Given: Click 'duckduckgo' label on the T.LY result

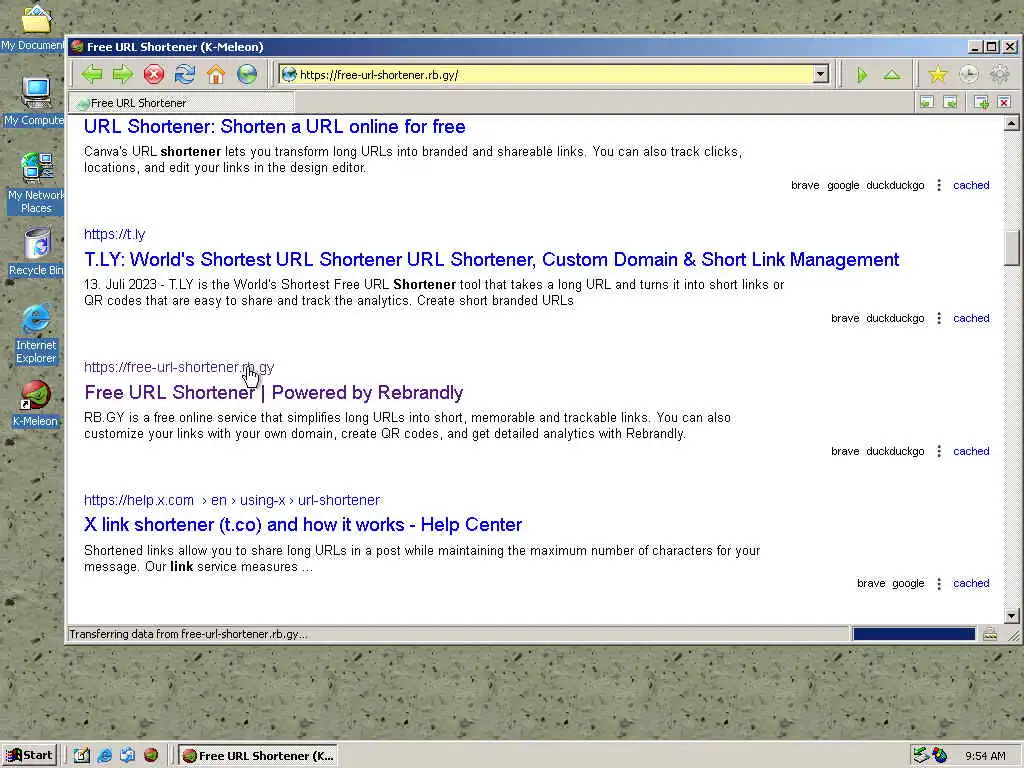Looking at the screenshot, I should pos(895,319).
